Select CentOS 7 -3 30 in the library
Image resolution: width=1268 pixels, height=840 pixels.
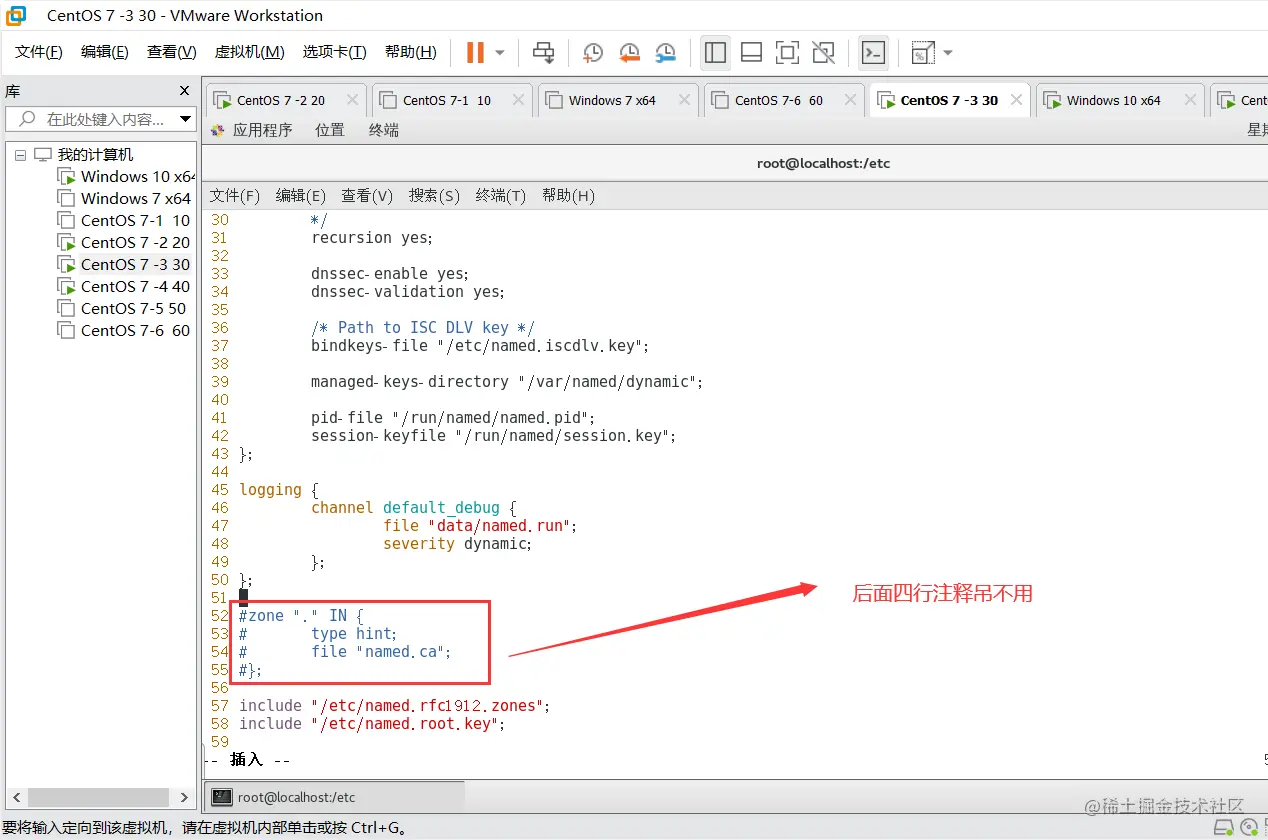pos(124,265)
